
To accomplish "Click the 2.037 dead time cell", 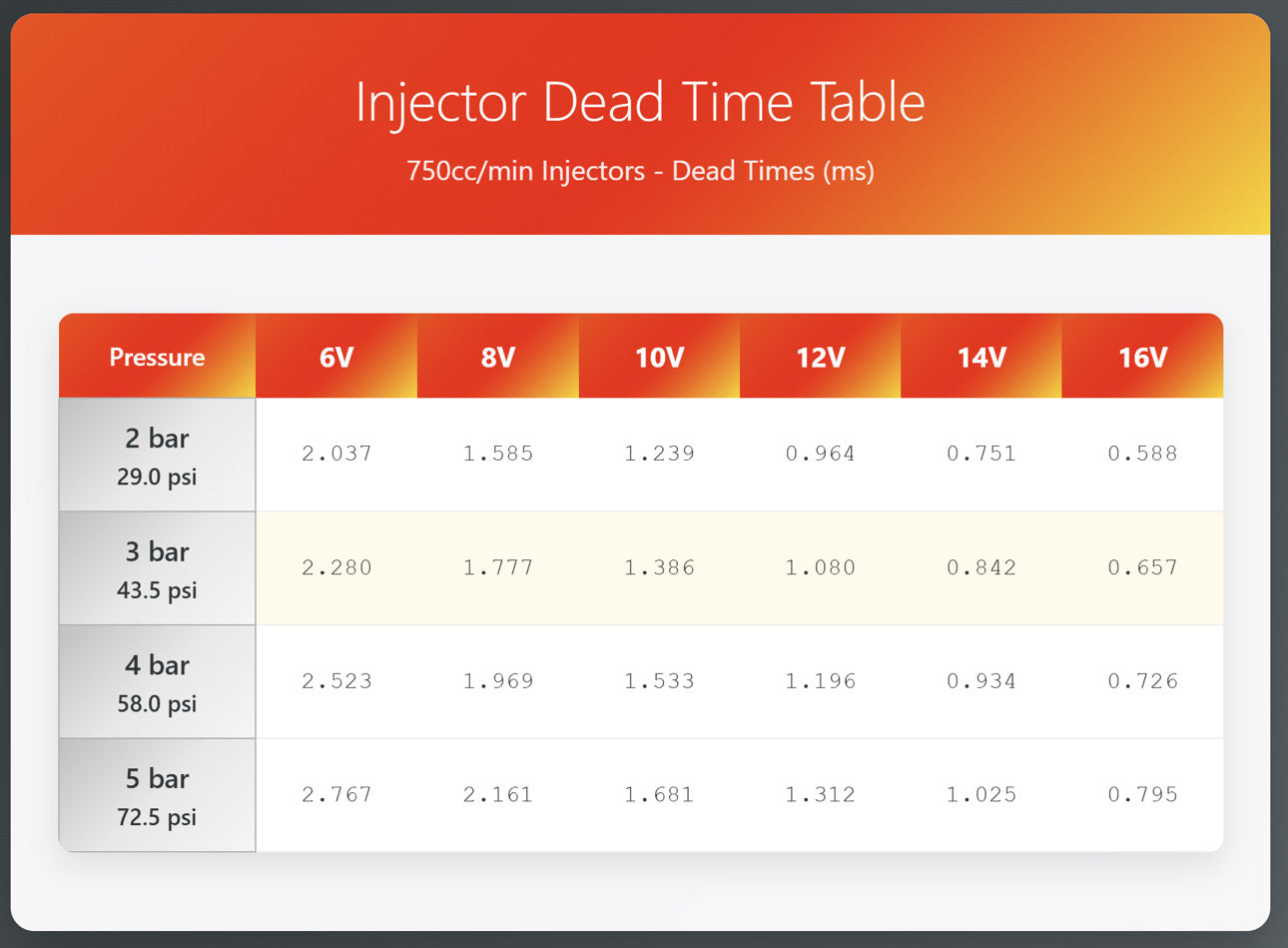I will point(336,454).
